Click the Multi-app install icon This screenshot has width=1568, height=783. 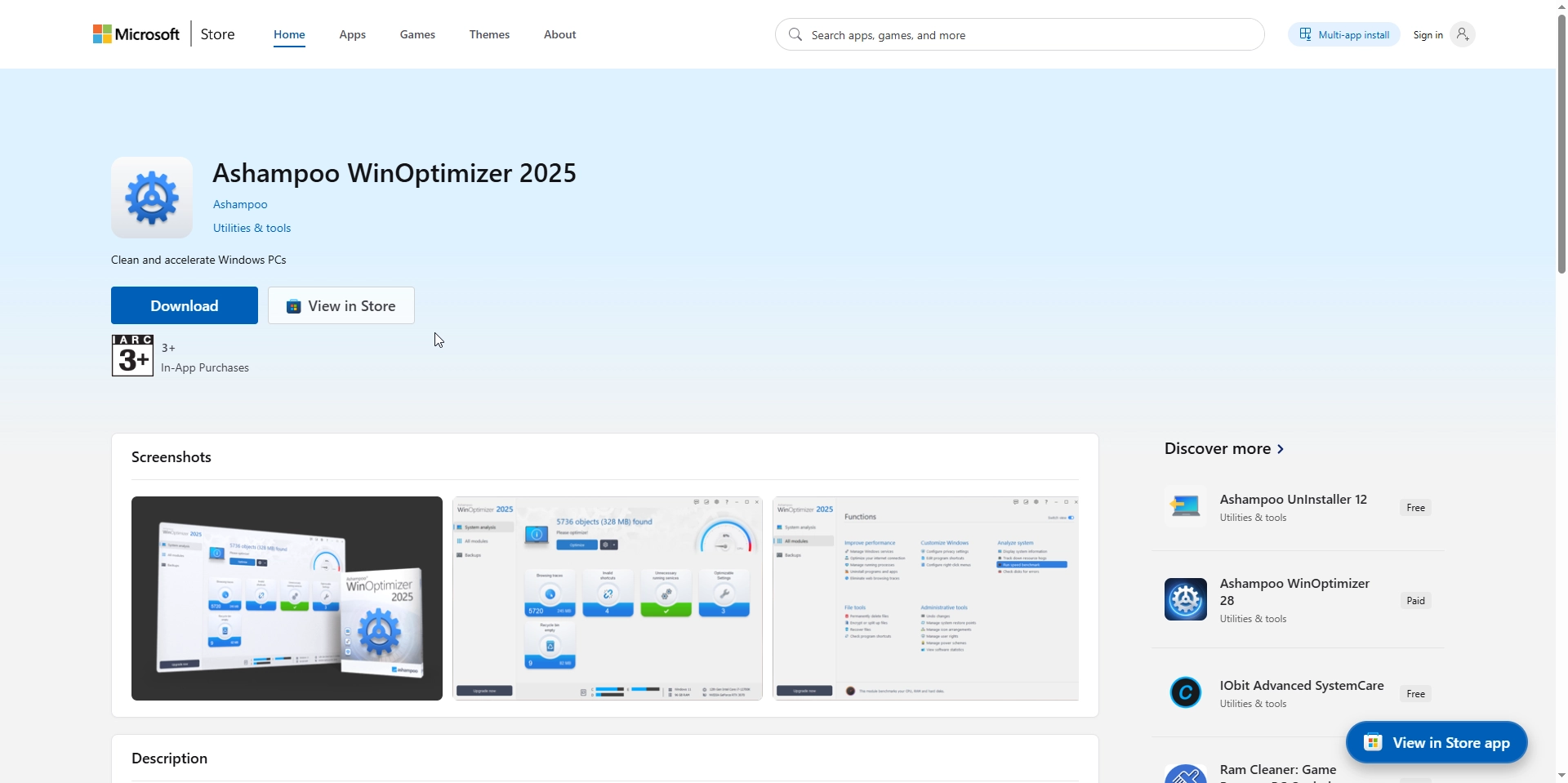(x=1305, y=34)
